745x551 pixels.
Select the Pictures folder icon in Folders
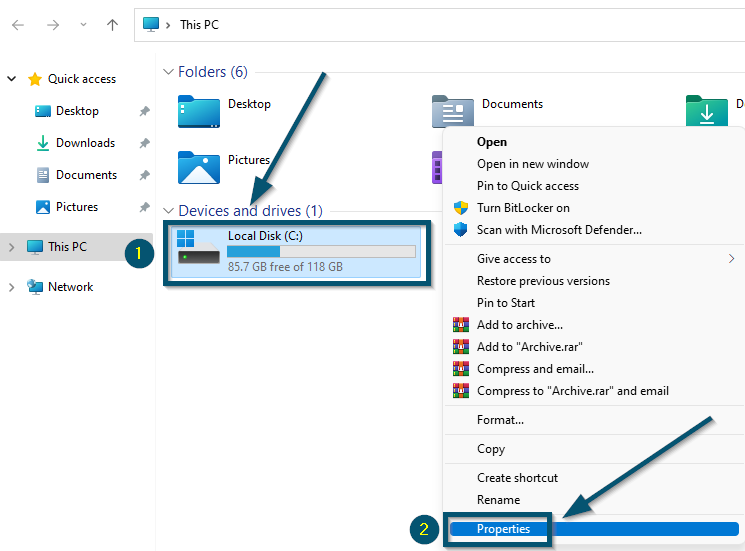(x=199, y=167)
